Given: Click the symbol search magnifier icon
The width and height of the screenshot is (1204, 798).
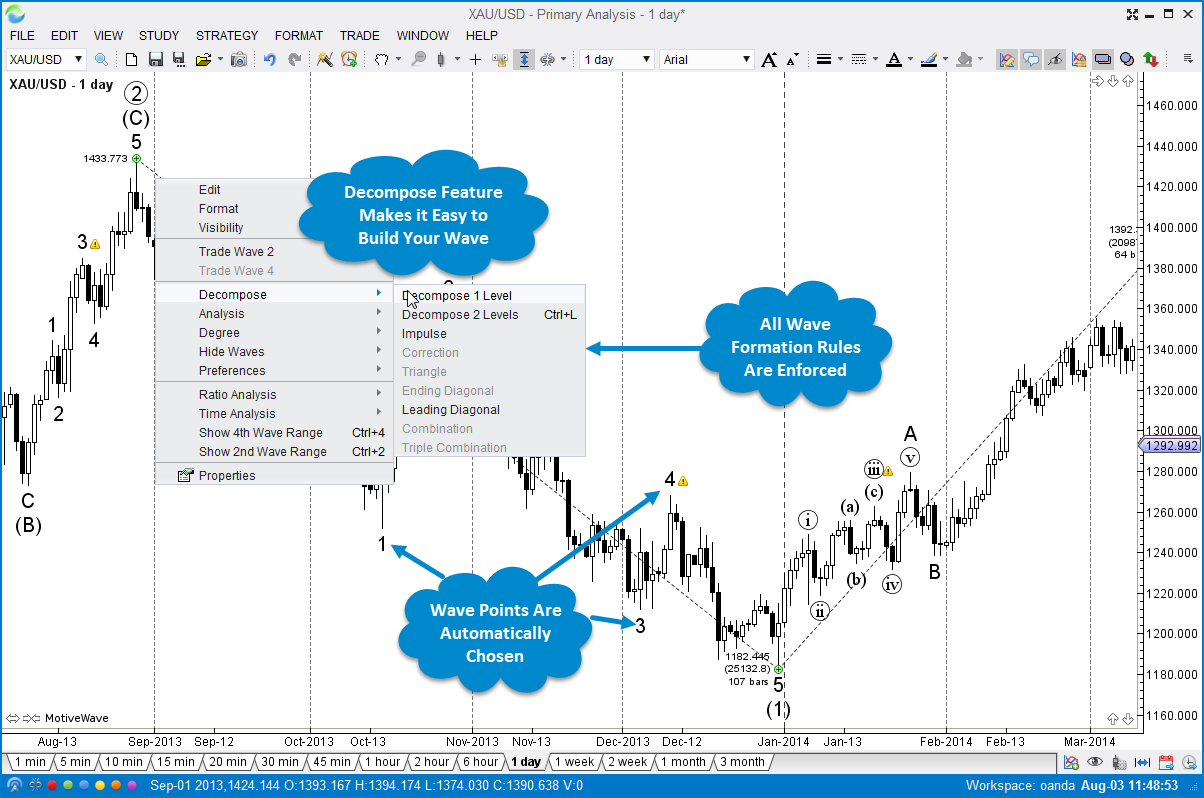Looking at the screenshot, I should pyautogui.click(x=101, y=60).
